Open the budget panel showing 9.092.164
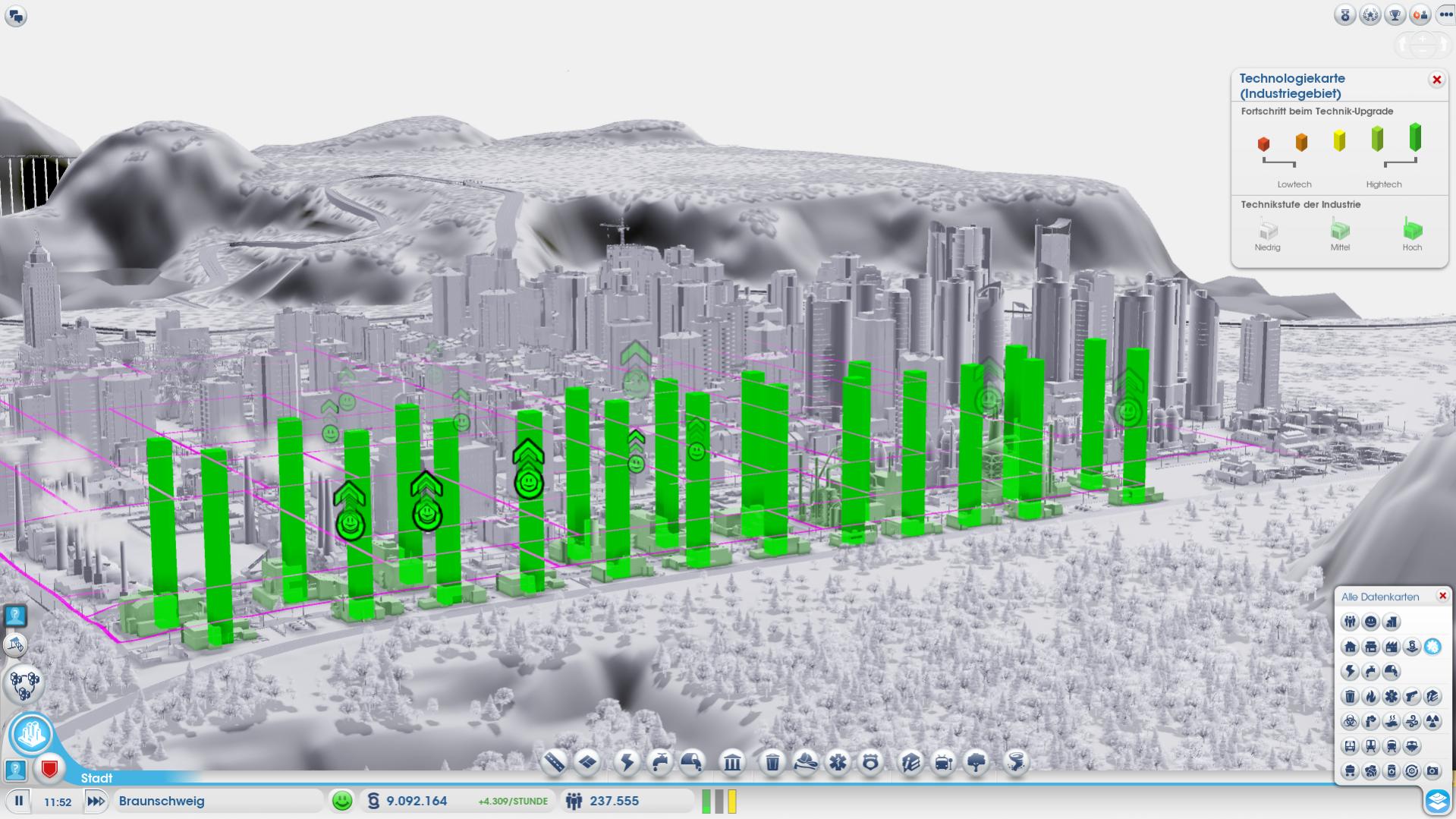Image resolution: width=1456 pixels, height=819 pixels. tap(458, 801)
